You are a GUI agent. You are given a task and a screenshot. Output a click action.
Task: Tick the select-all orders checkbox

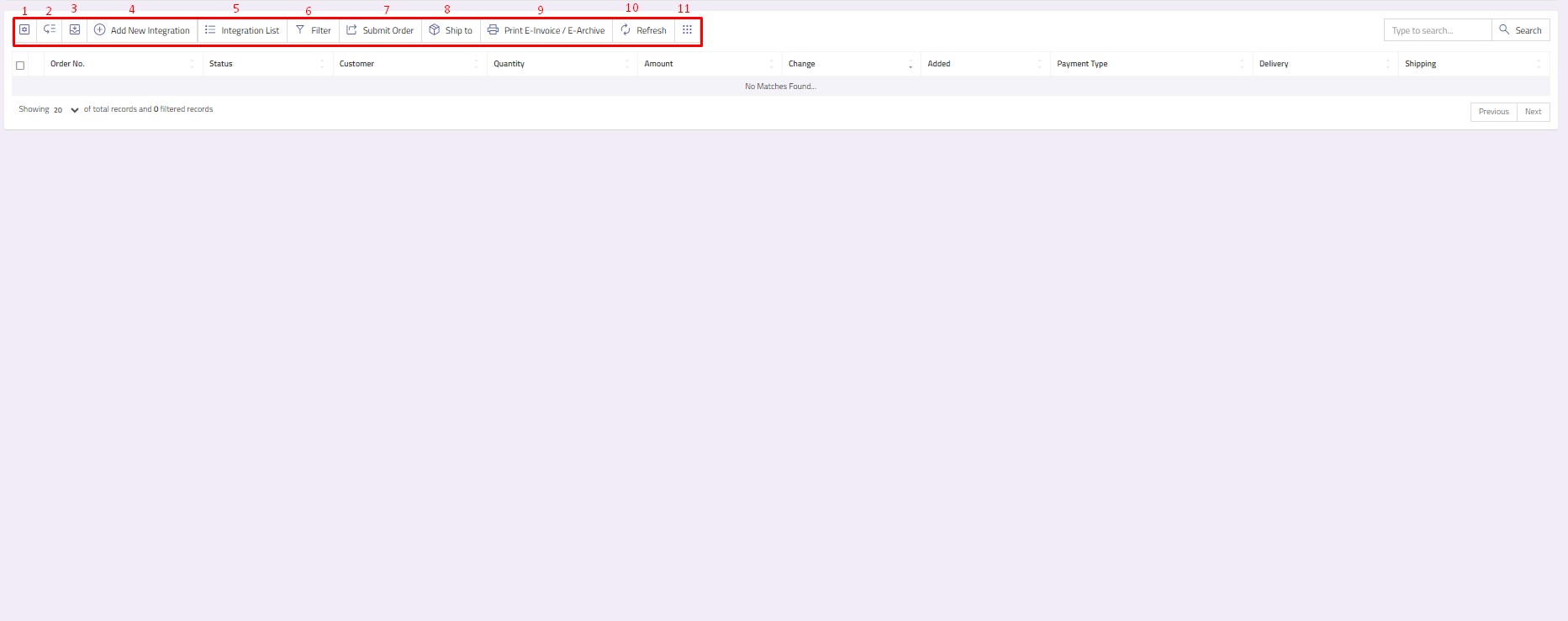pos(20,65)
